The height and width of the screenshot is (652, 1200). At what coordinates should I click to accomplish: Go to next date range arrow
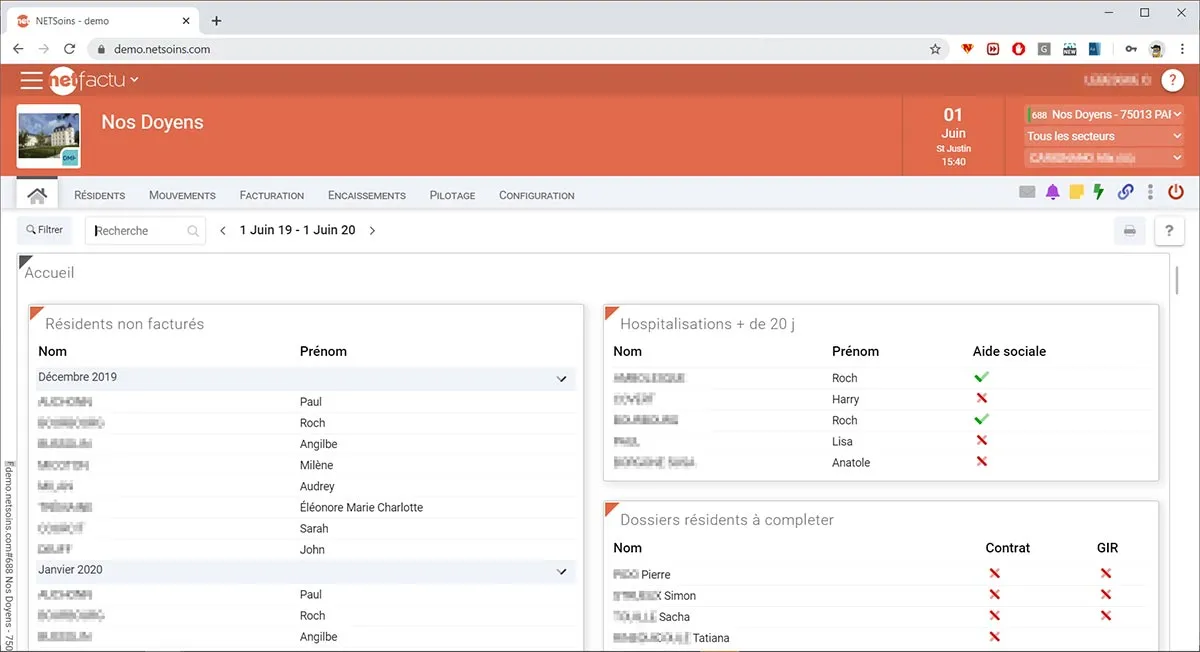coord(372,231)
